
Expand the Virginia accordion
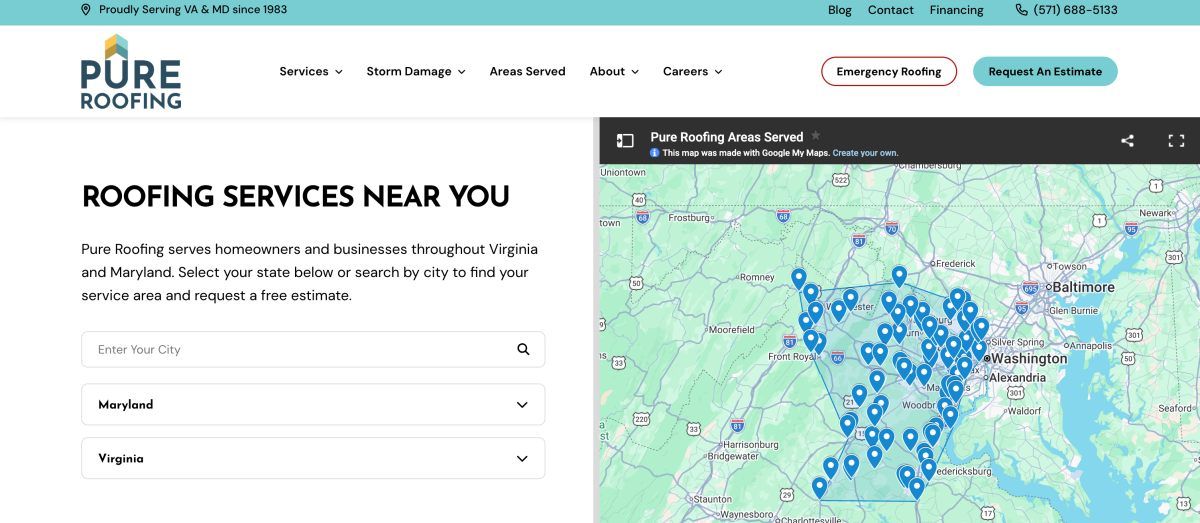(313, 458)
